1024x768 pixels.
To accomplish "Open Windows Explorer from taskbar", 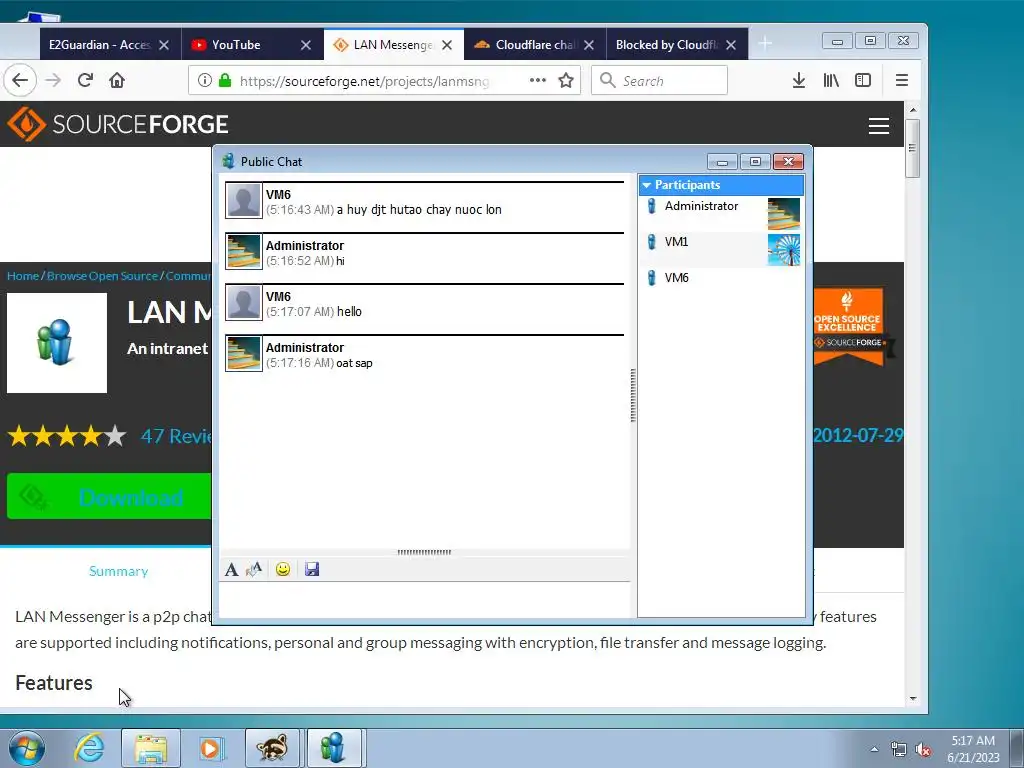I will coord(151,748).
